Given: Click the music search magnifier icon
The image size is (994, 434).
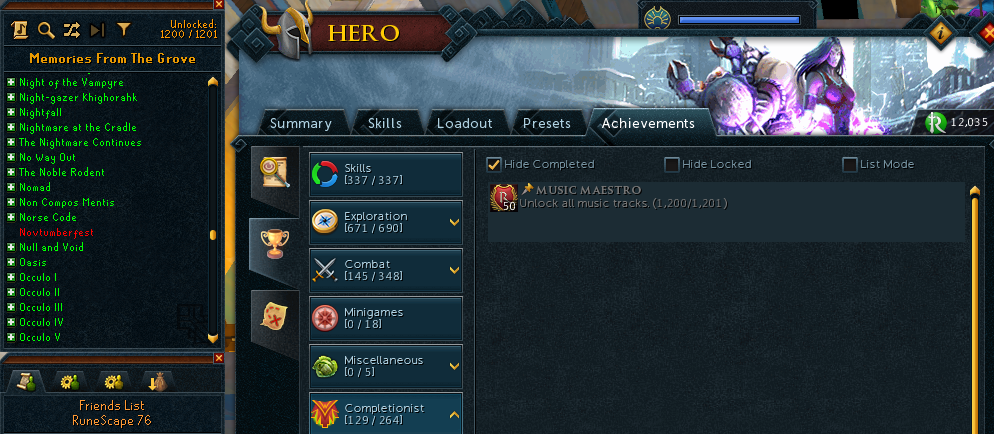Looking at the screenshot, I should (46, 29).
